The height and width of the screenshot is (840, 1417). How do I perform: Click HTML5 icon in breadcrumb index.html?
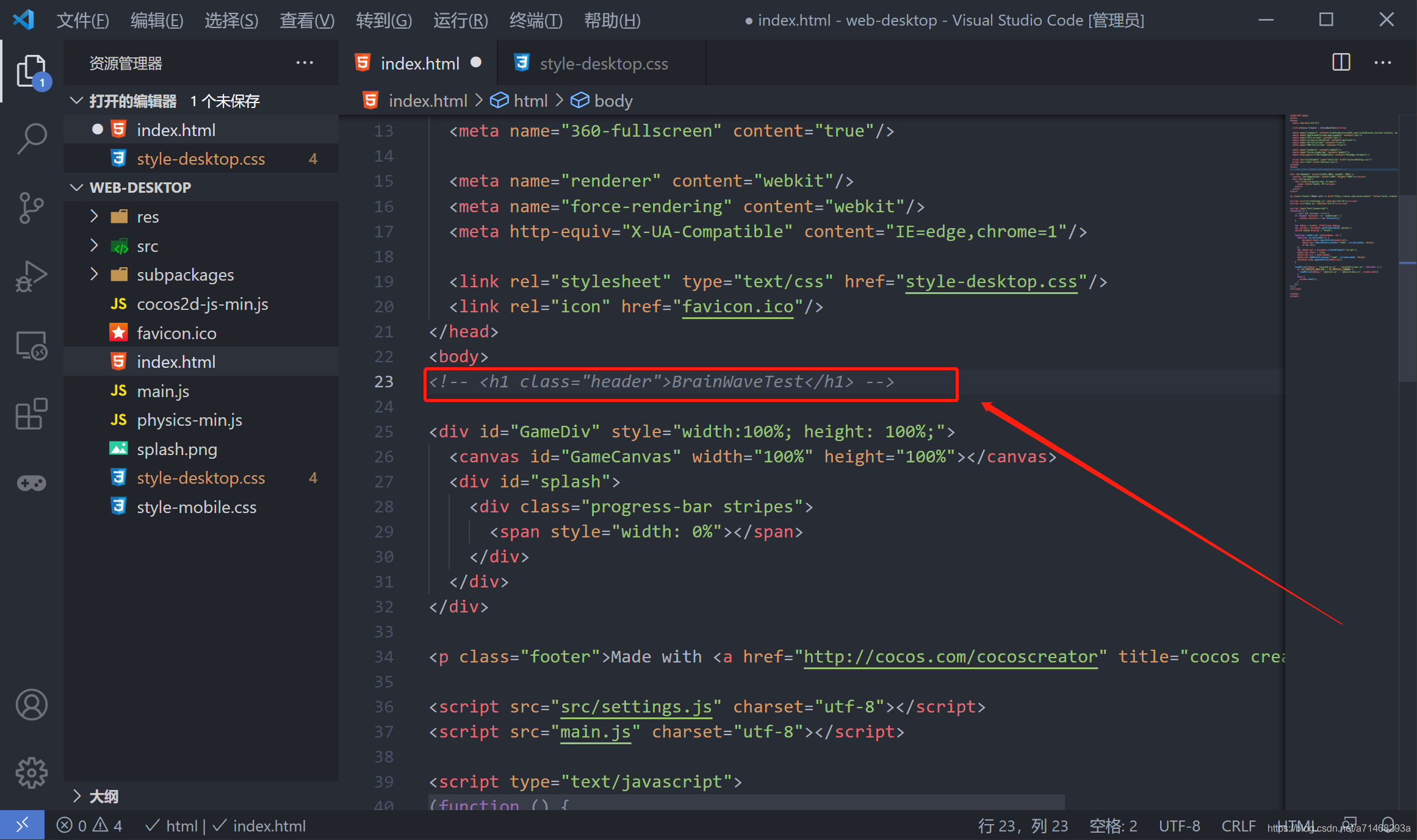(x=370, y=100)
